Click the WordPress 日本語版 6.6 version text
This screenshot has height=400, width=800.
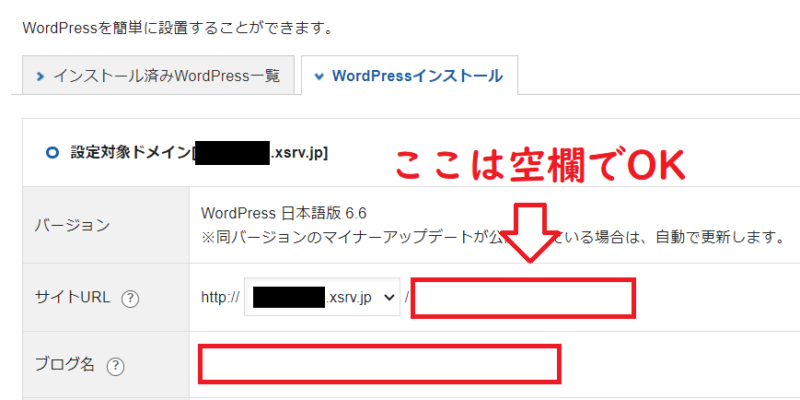click(284, 213)
